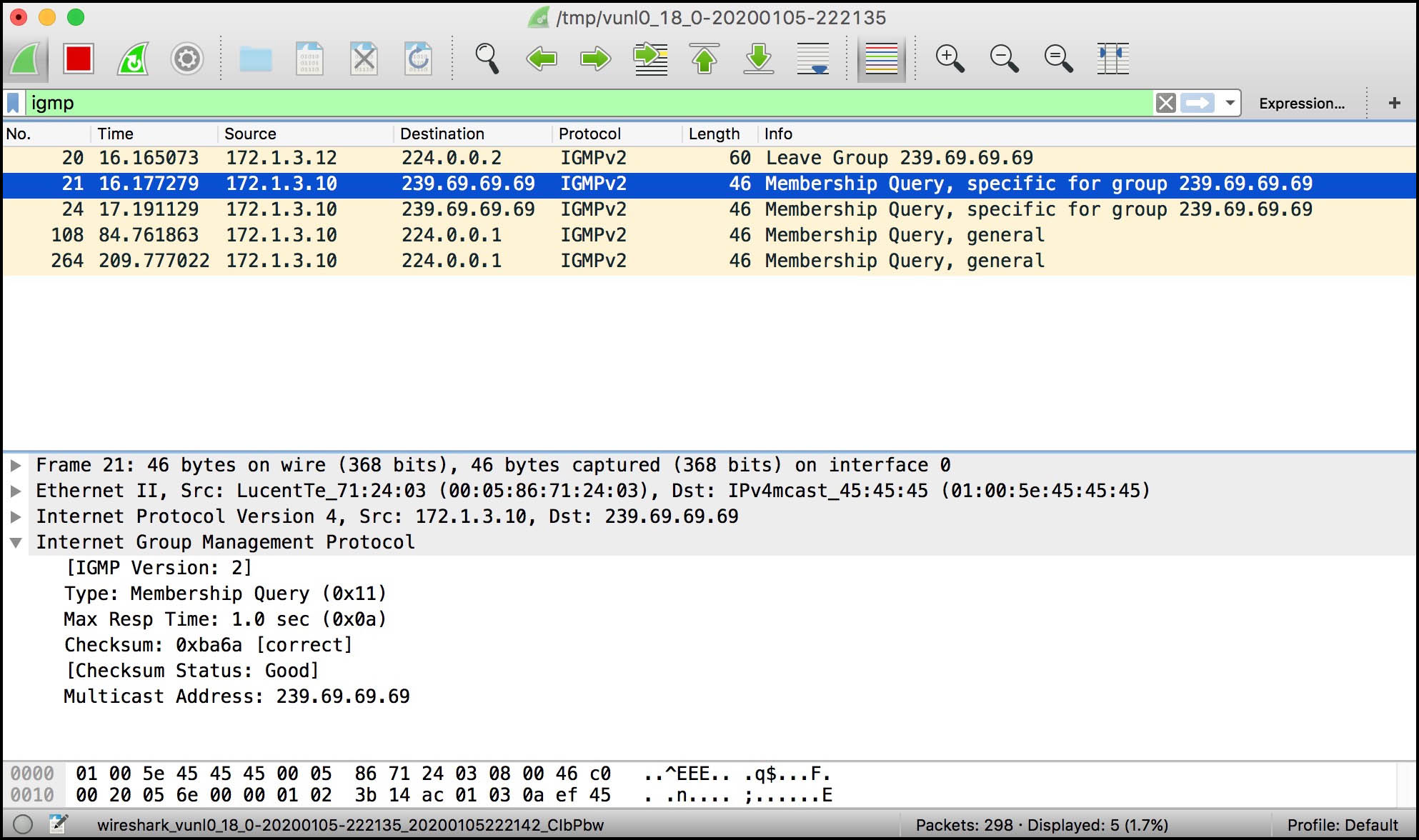1419x840 pixels.
Task: Sort by the Time column header
Action: [x=154, y=134]
